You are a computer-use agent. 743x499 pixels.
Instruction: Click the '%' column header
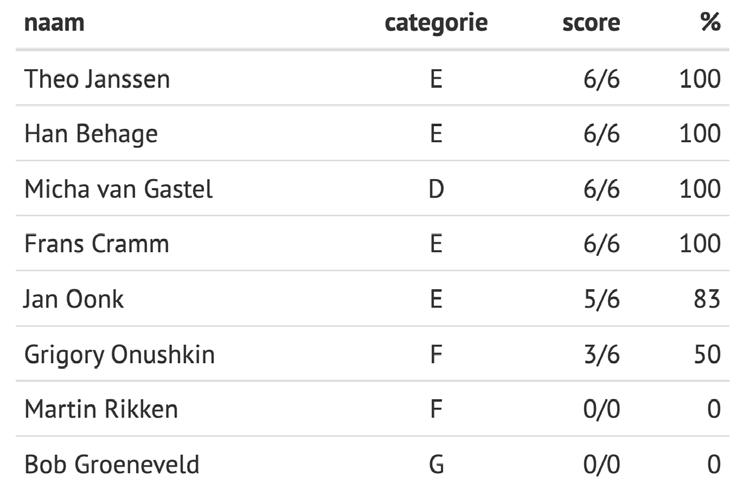tap(710, 22)
